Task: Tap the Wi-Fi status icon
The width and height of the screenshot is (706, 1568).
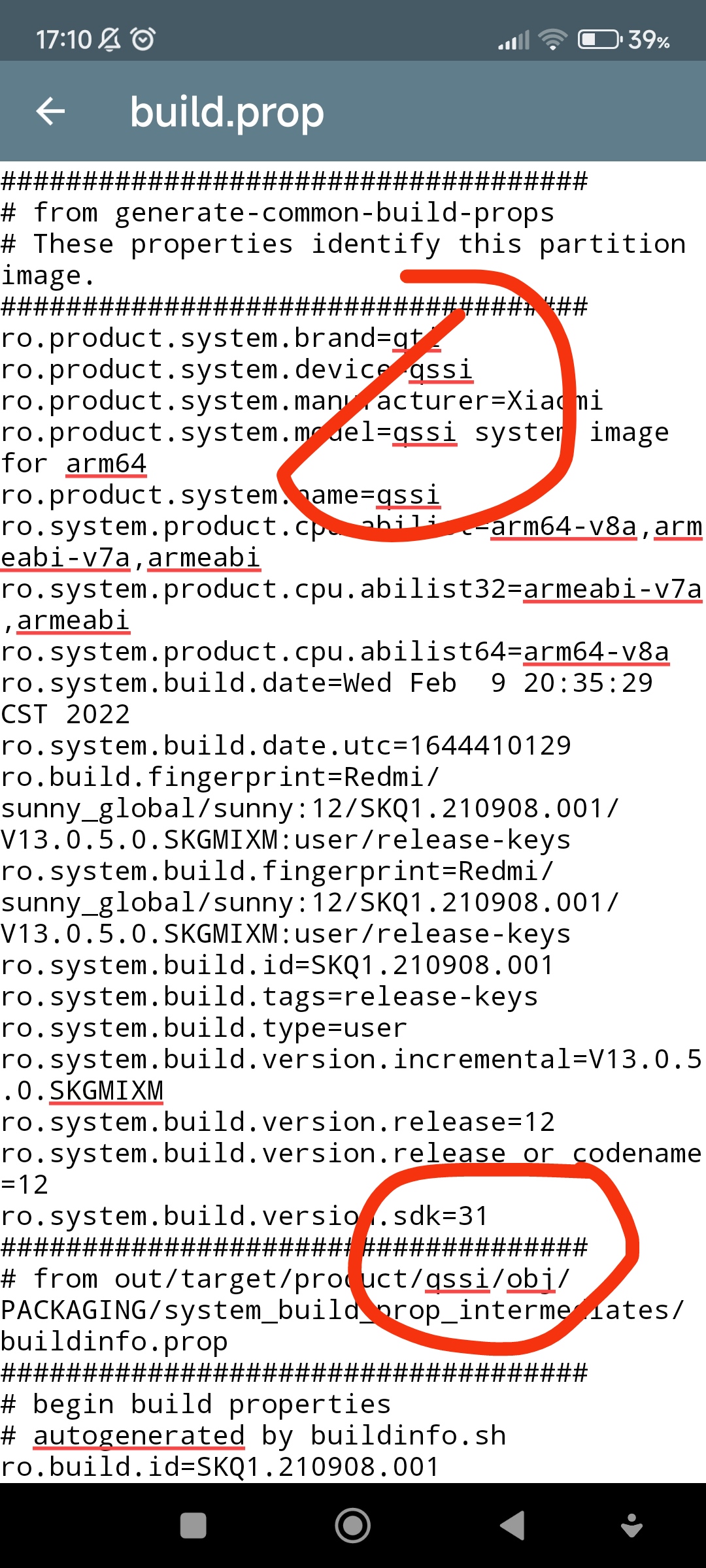Action: tap(552, 40)
